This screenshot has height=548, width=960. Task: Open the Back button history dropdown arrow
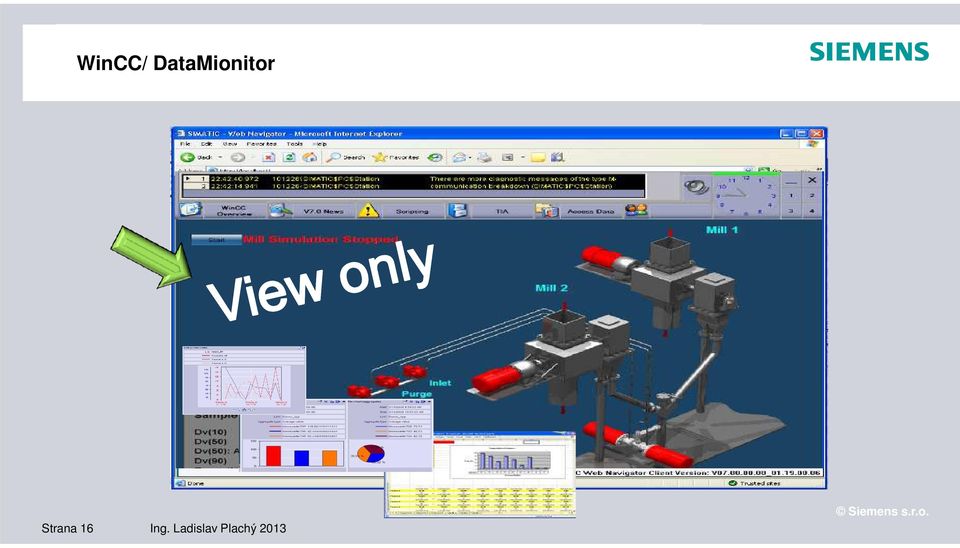220,157
